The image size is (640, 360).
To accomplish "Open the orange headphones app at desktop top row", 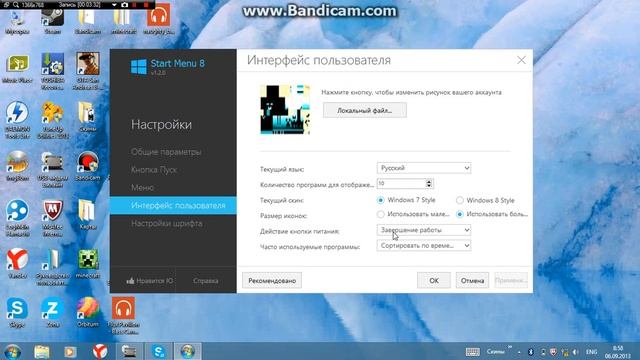I will 158,18.
